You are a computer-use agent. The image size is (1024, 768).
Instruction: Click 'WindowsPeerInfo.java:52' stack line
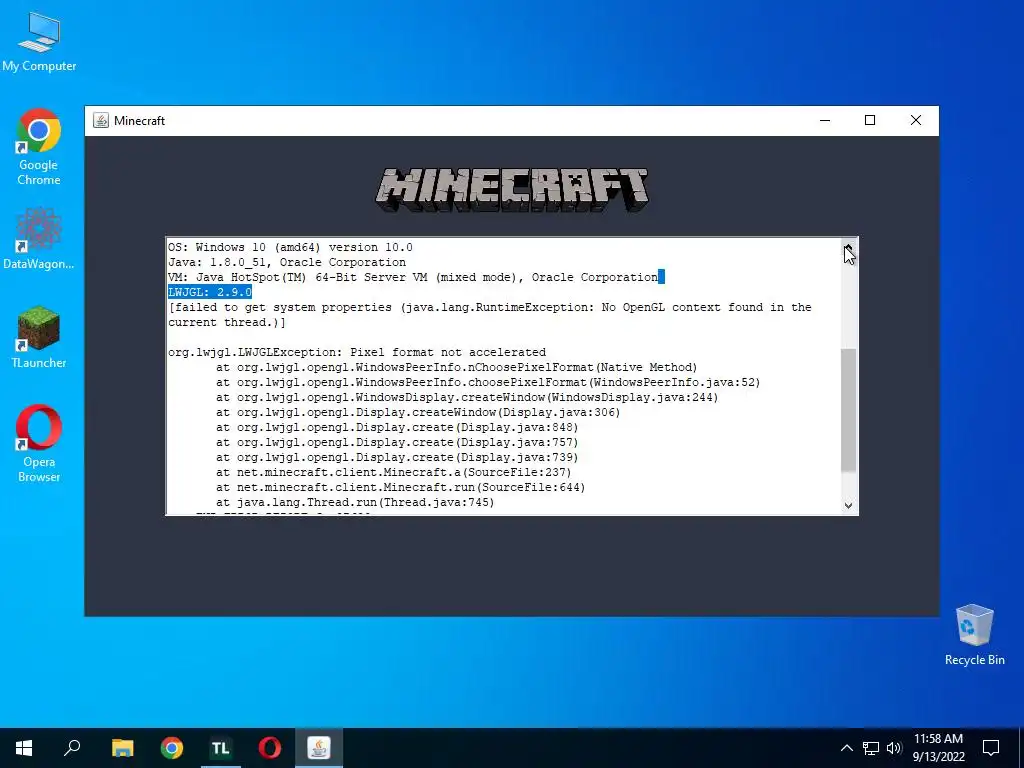click(x=488, y=383)
